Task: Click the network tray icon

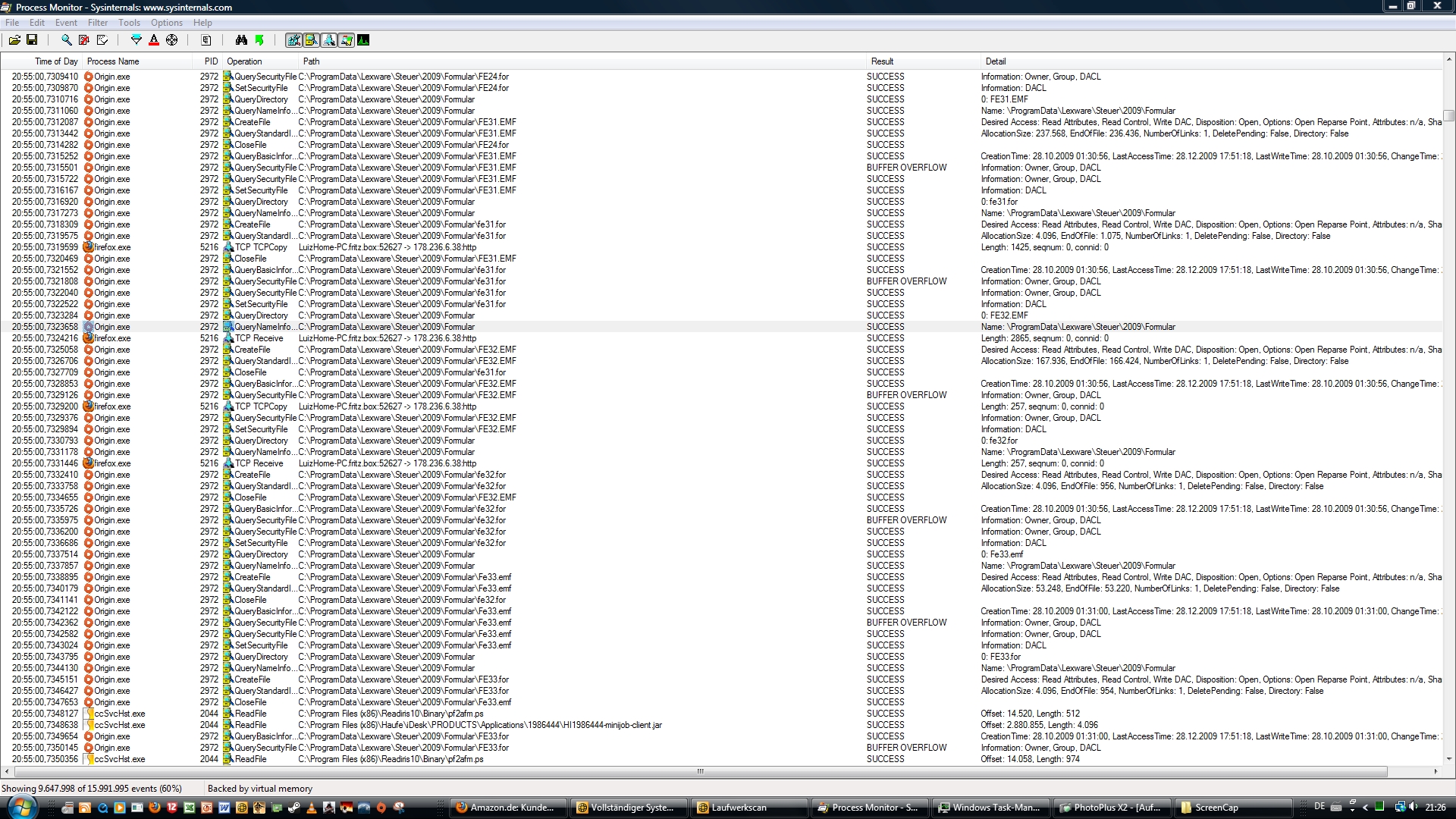Action: (x=1400, y=807)
